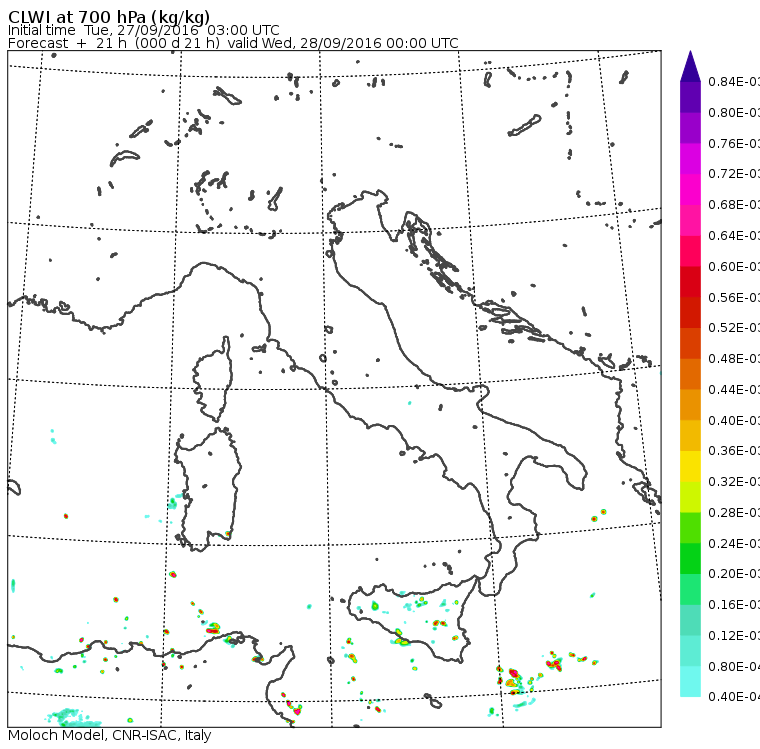
Task: Click the 0.12E-03 colorbar label
Action: tap(734, 636)
